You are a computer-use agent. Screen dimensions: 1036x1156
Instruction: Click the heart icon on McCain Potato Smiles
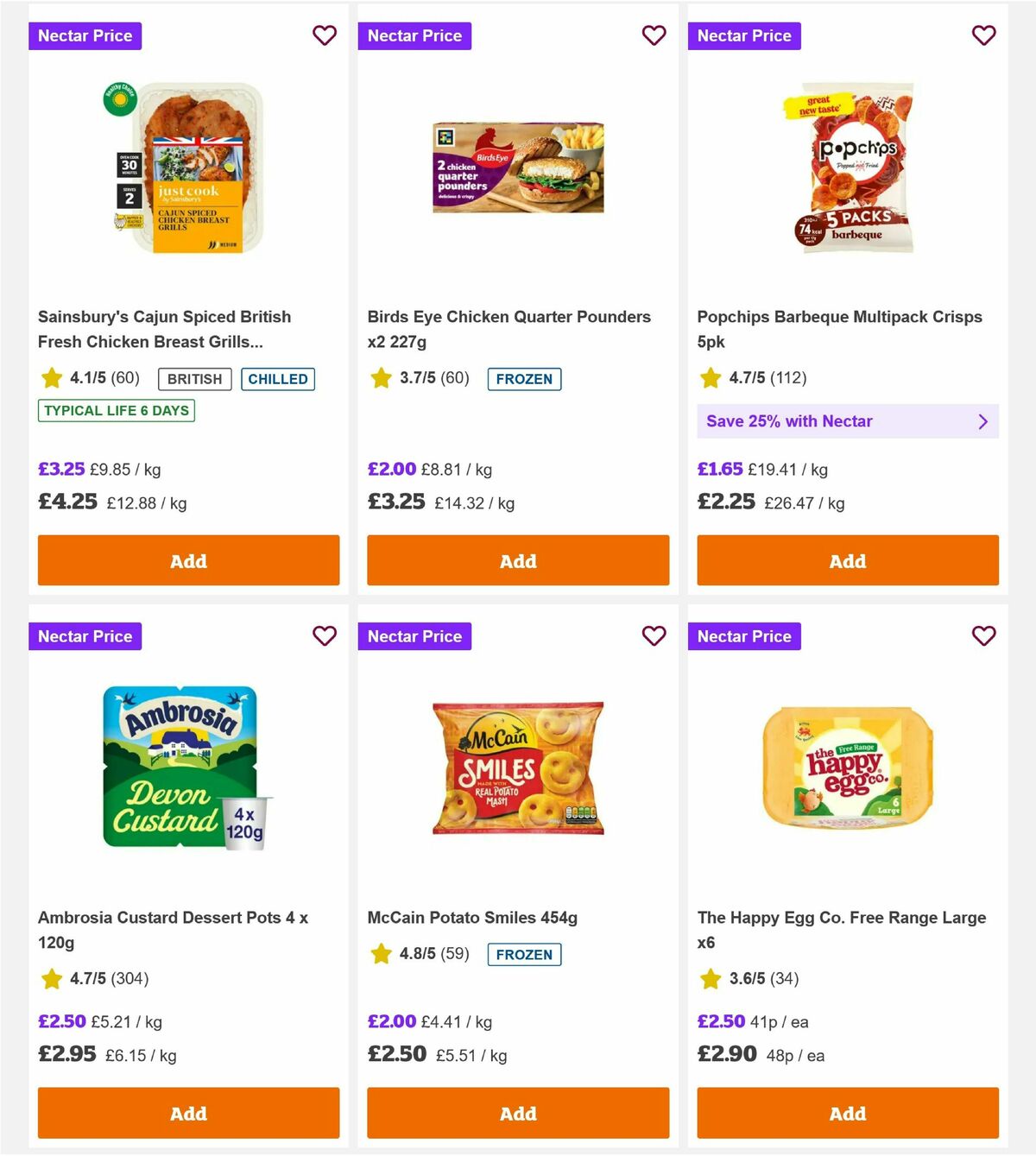point(654,636)
